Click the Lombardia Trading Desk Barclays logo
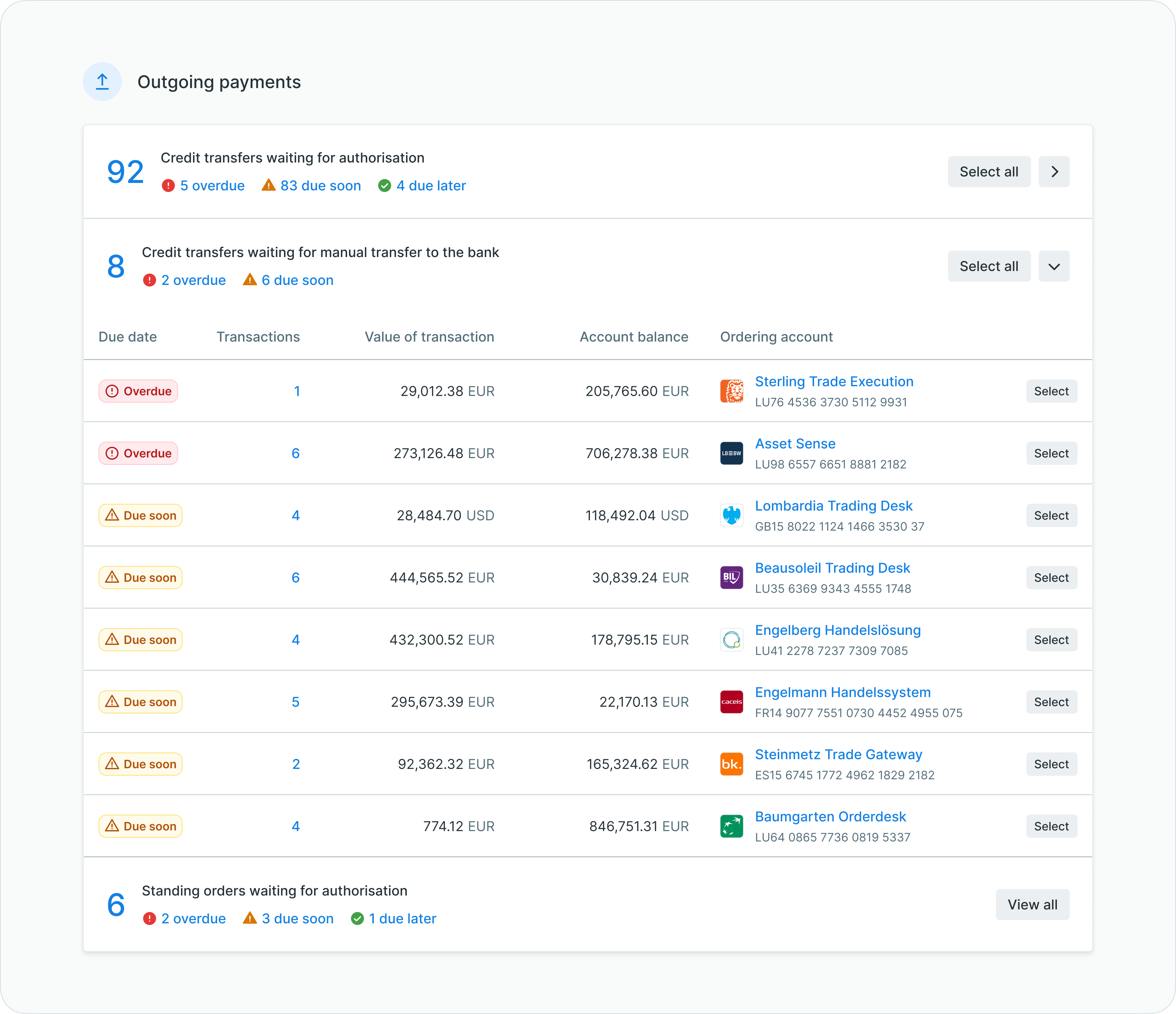Image resolution: width=1176 pixels, height=1014 pixels. 731,515
